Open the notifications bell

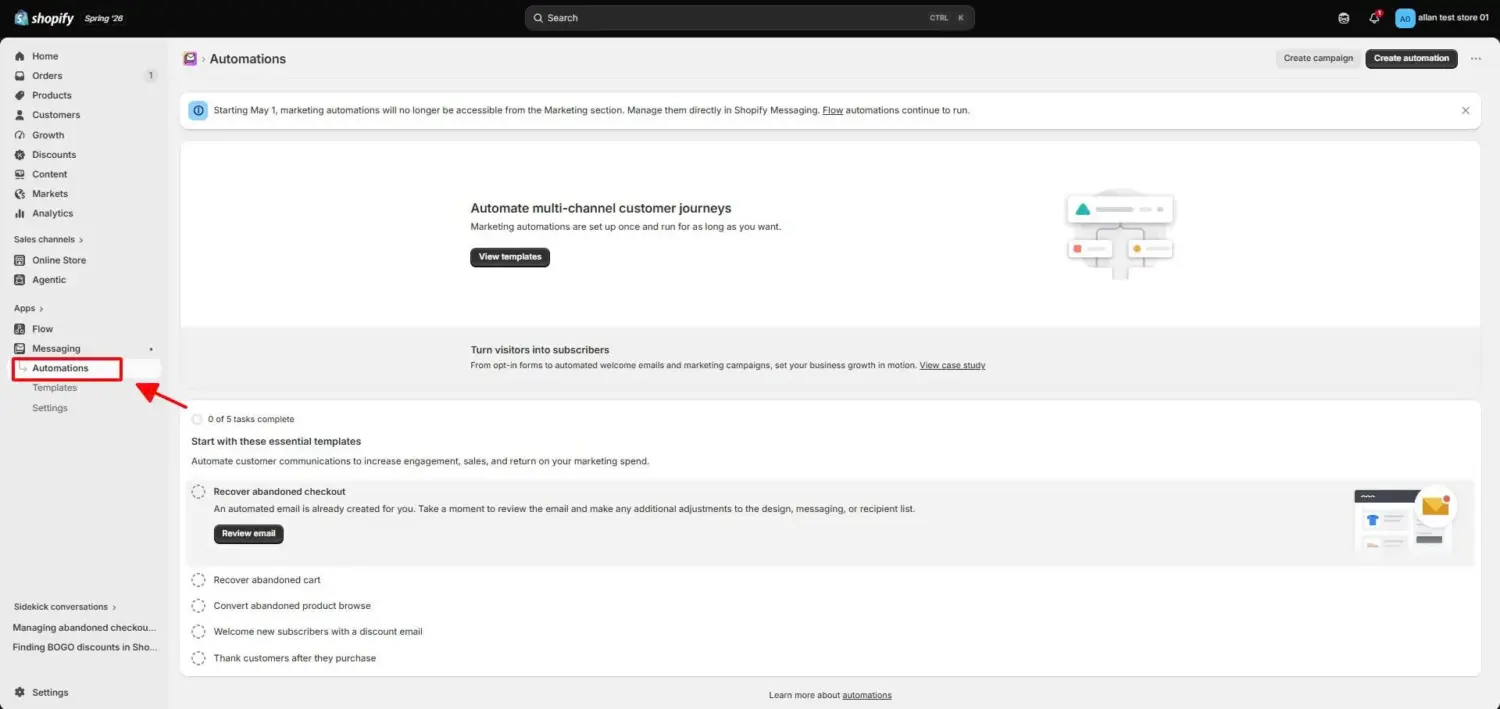pyautogui.click(x=1374, y=18)
